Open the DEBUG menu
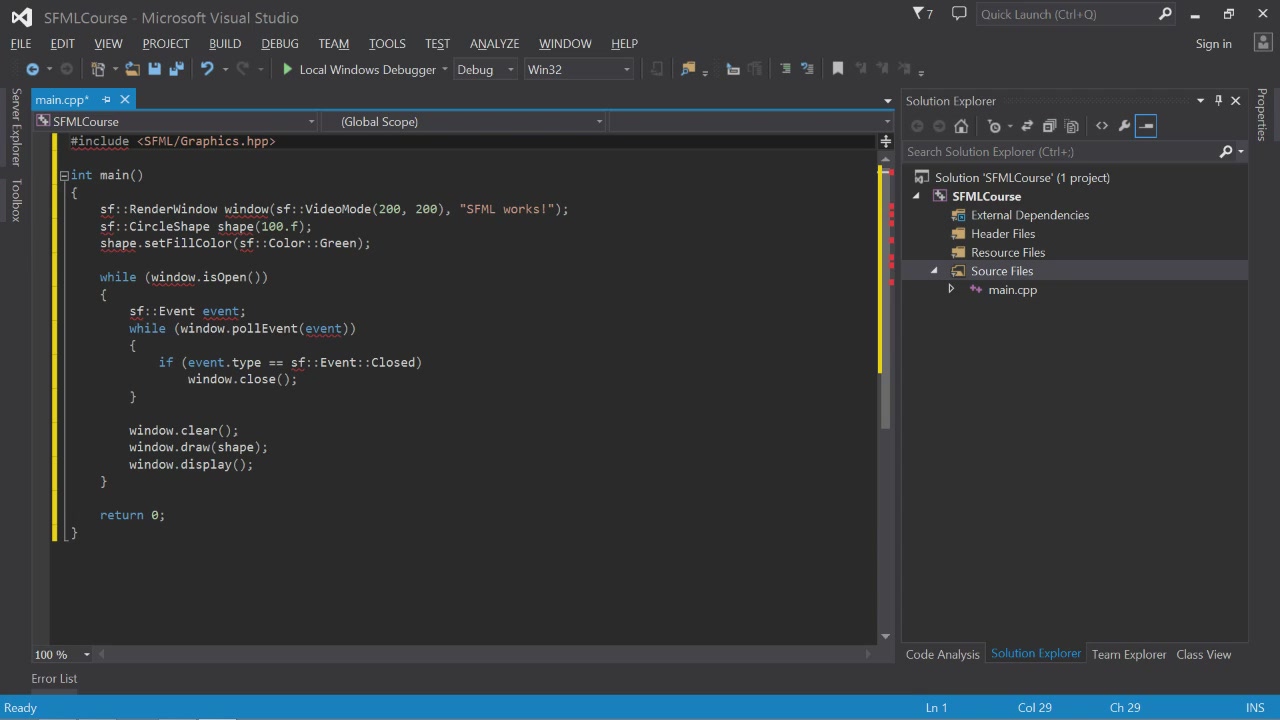1280x720 pixels. click(280, 44)
